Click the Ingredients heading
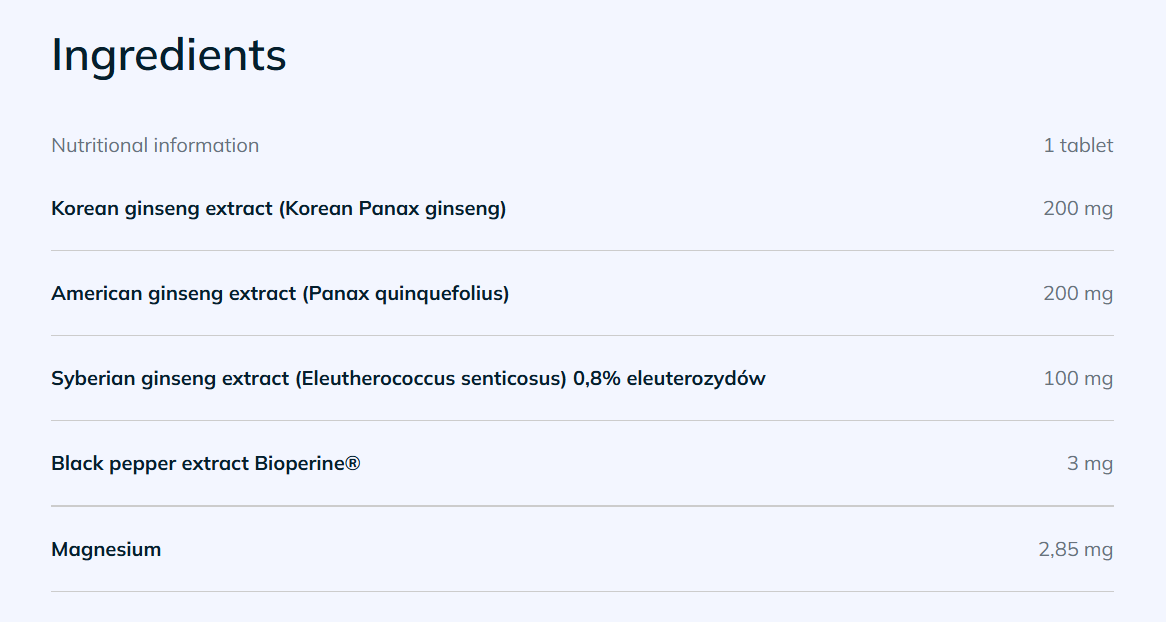Image resolution: width=1166 pixels, height=622 pixels. pos(169,55)
